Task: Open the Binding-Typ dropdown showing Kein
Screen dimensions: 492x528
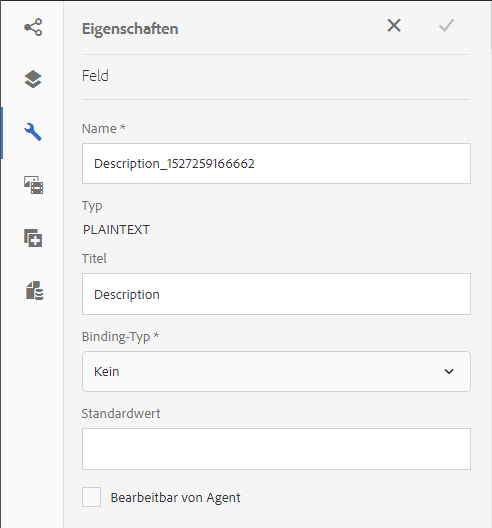Action: 276,371
